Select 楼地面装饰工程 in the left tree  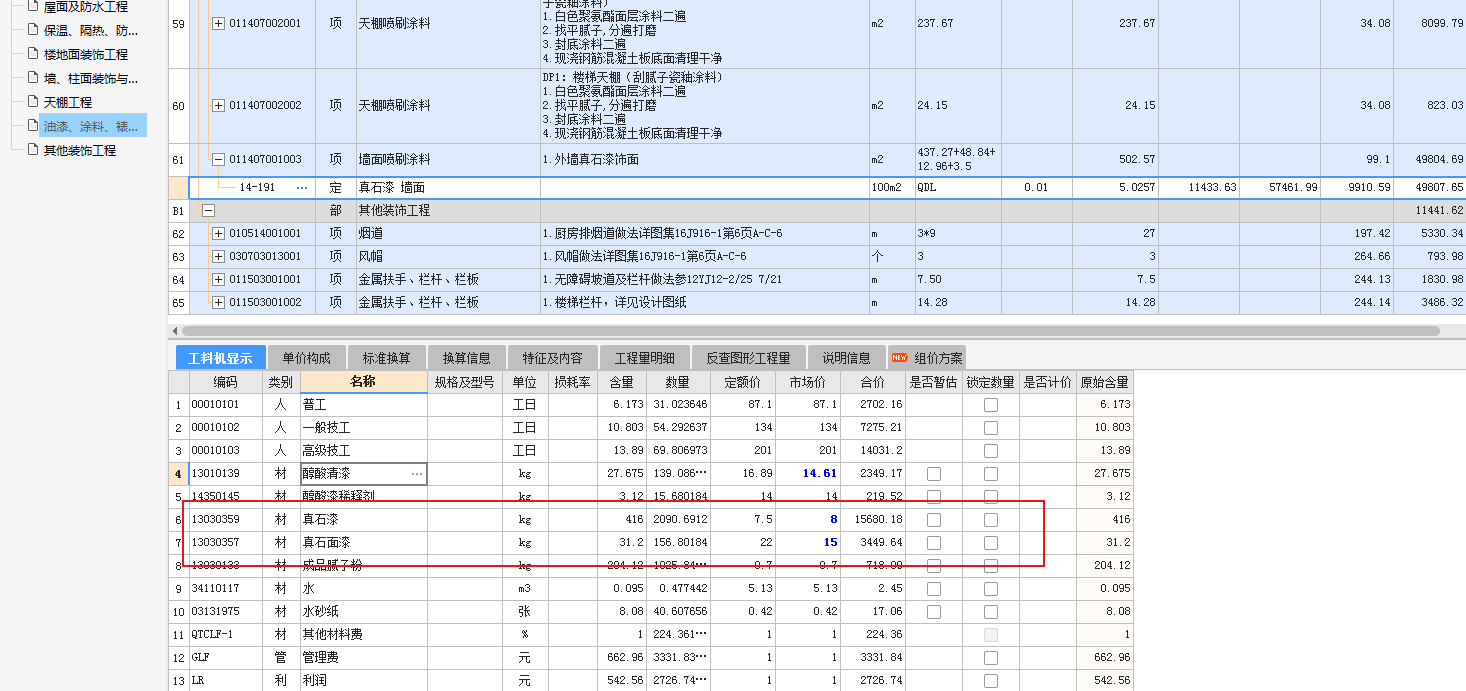click(86, 54)
